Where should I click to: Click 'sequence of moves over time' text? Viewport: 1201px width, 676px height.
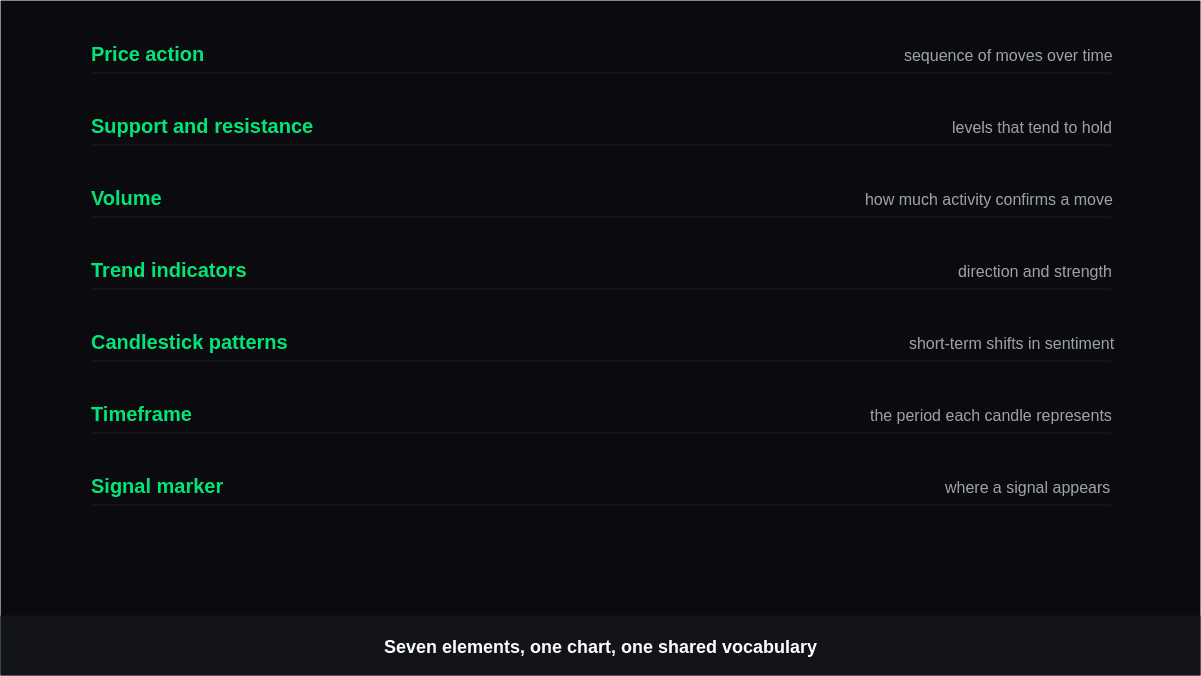click(x=1008, y=56)
